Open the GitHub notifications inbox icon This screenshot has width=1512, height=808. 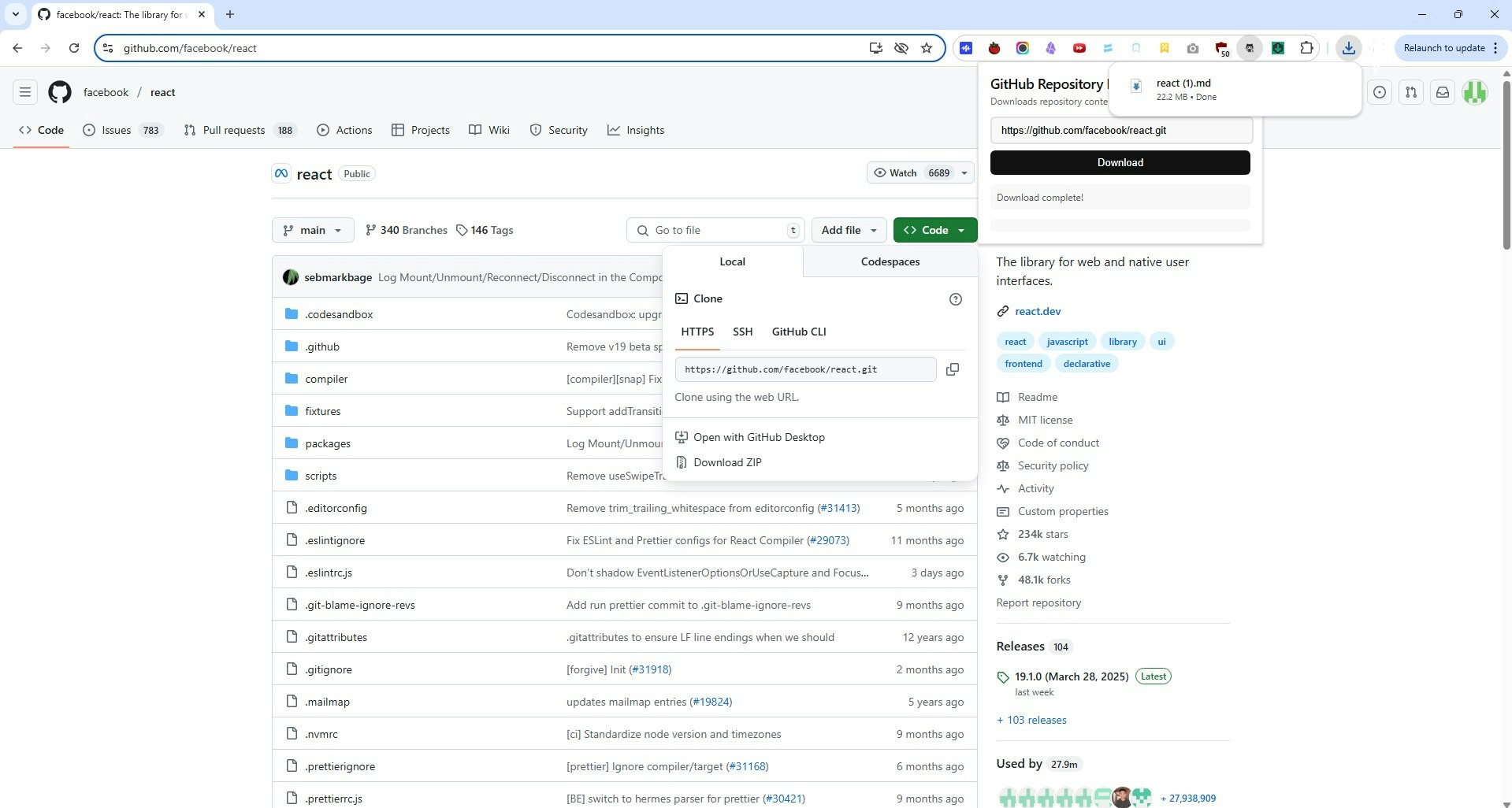(x=1443, y=92)
